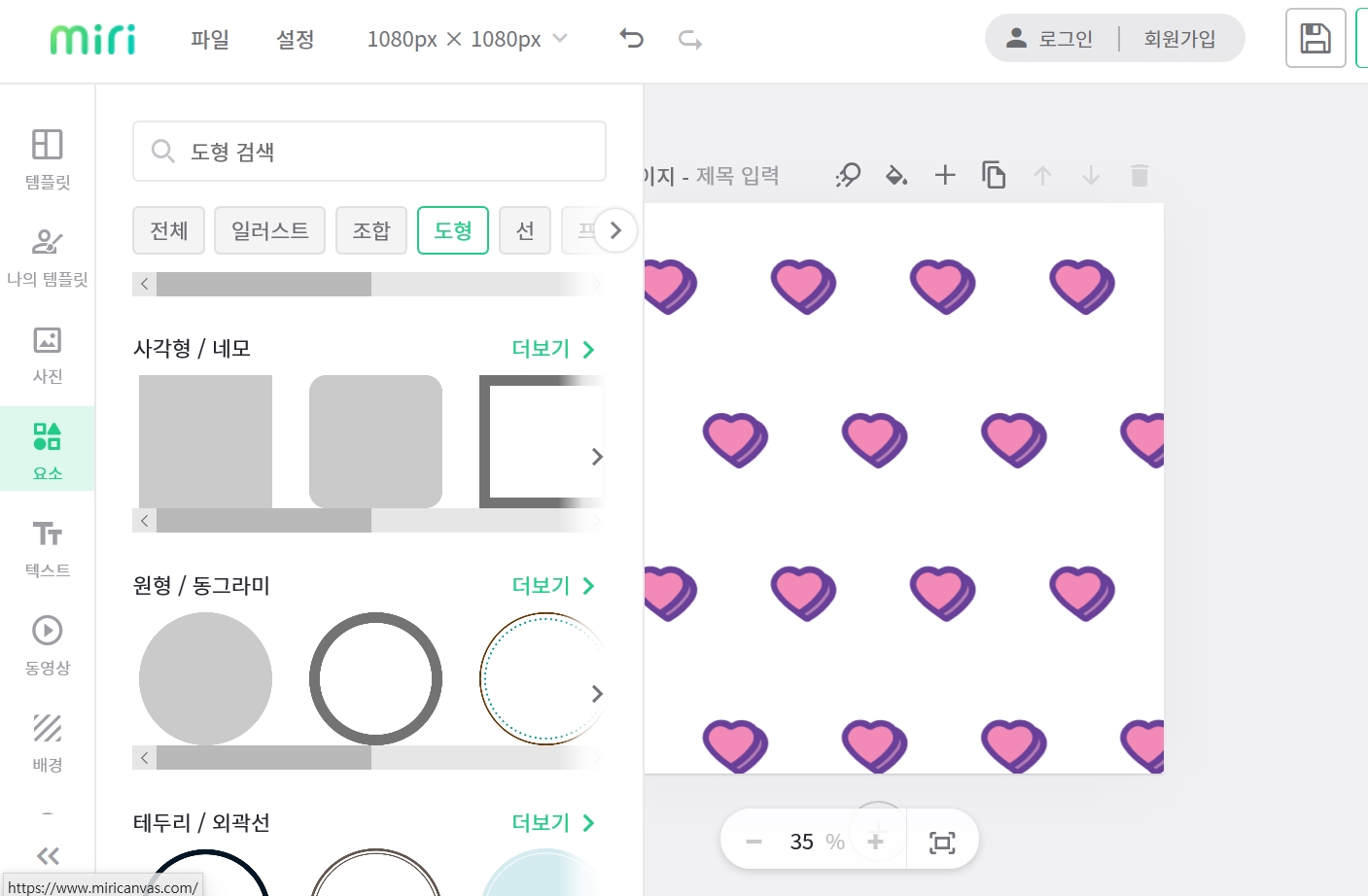Collapse the sidebar with double chevron
The height and width of the screenshot is (896, 1368).
[48, 855]
